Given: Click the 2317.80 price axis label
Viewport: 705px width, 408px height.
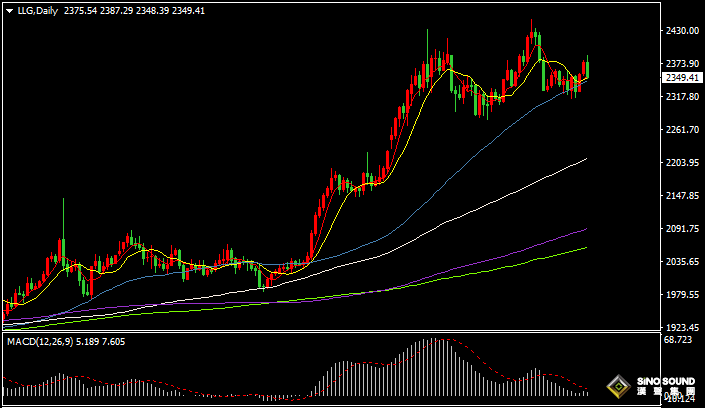Looking at the screenshot, I should tap(681, 97).
